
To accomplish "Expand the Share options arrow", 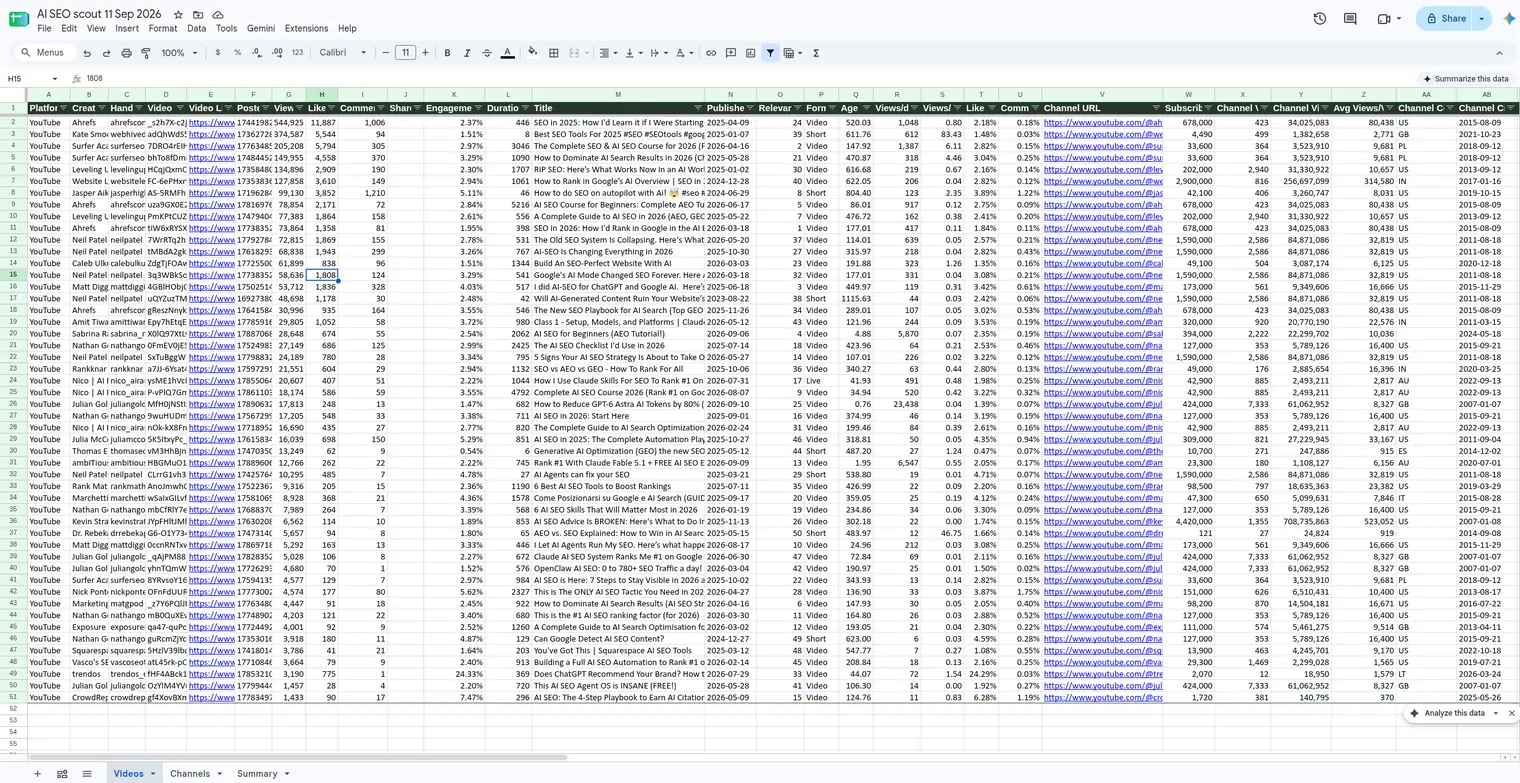I will [1481, 18].
